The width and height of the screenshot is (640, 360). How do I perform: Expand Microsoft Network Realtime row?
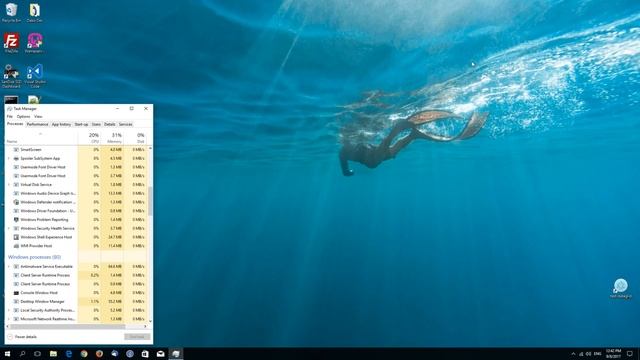[x=9, y=319]
